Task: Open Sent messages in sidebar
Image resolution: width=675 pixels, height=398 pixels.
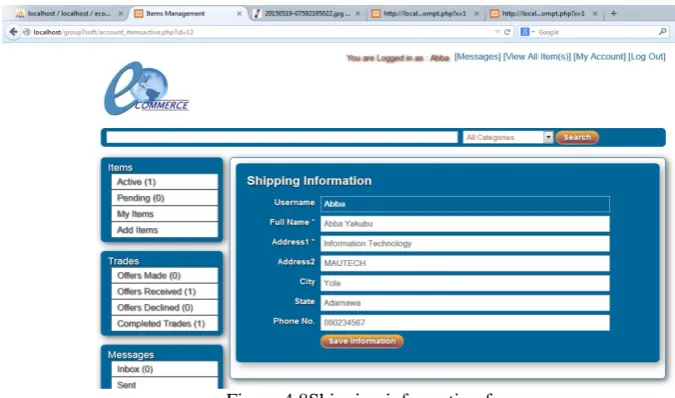Action: pyautogui.click(x=164, y=384)
